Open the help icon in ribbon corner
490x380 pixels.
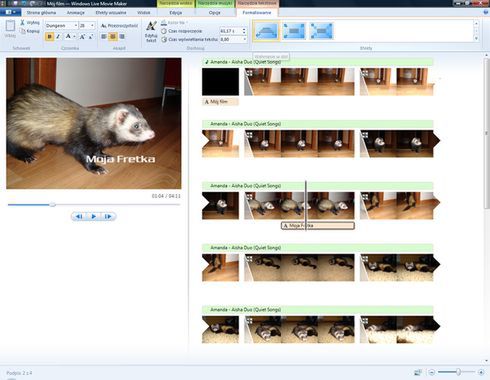click(486, 12)
